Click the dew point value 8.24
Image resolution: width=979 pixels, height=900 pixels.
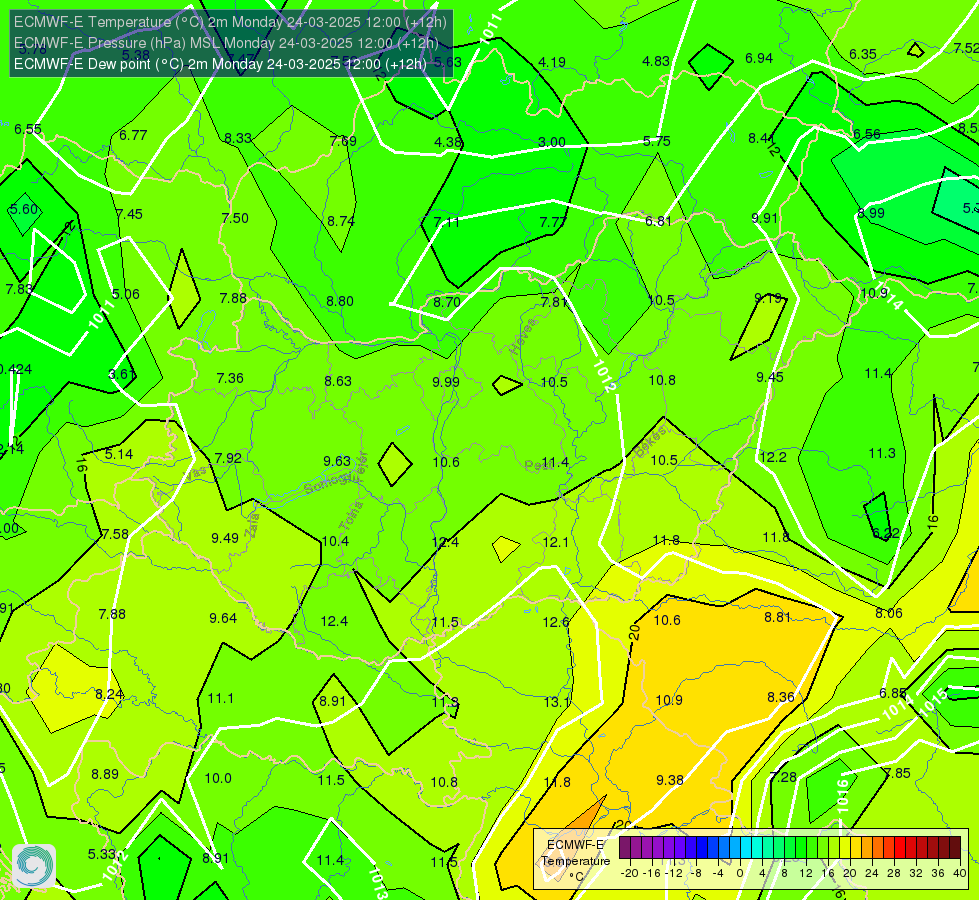click(109, 694)
